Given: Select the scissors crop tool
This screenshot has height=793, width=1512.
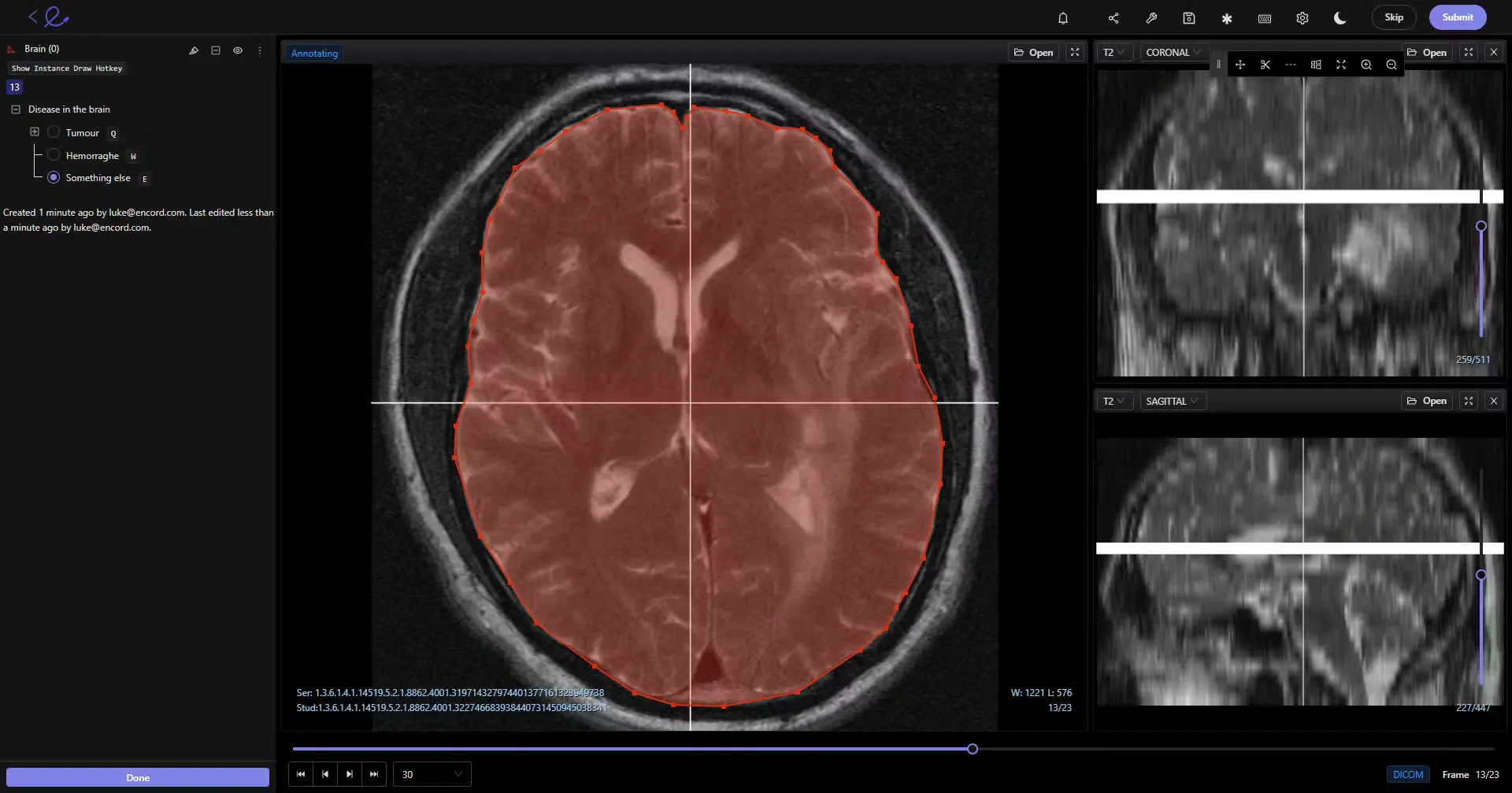Looking at the screenshot, I should (1266, 65).
